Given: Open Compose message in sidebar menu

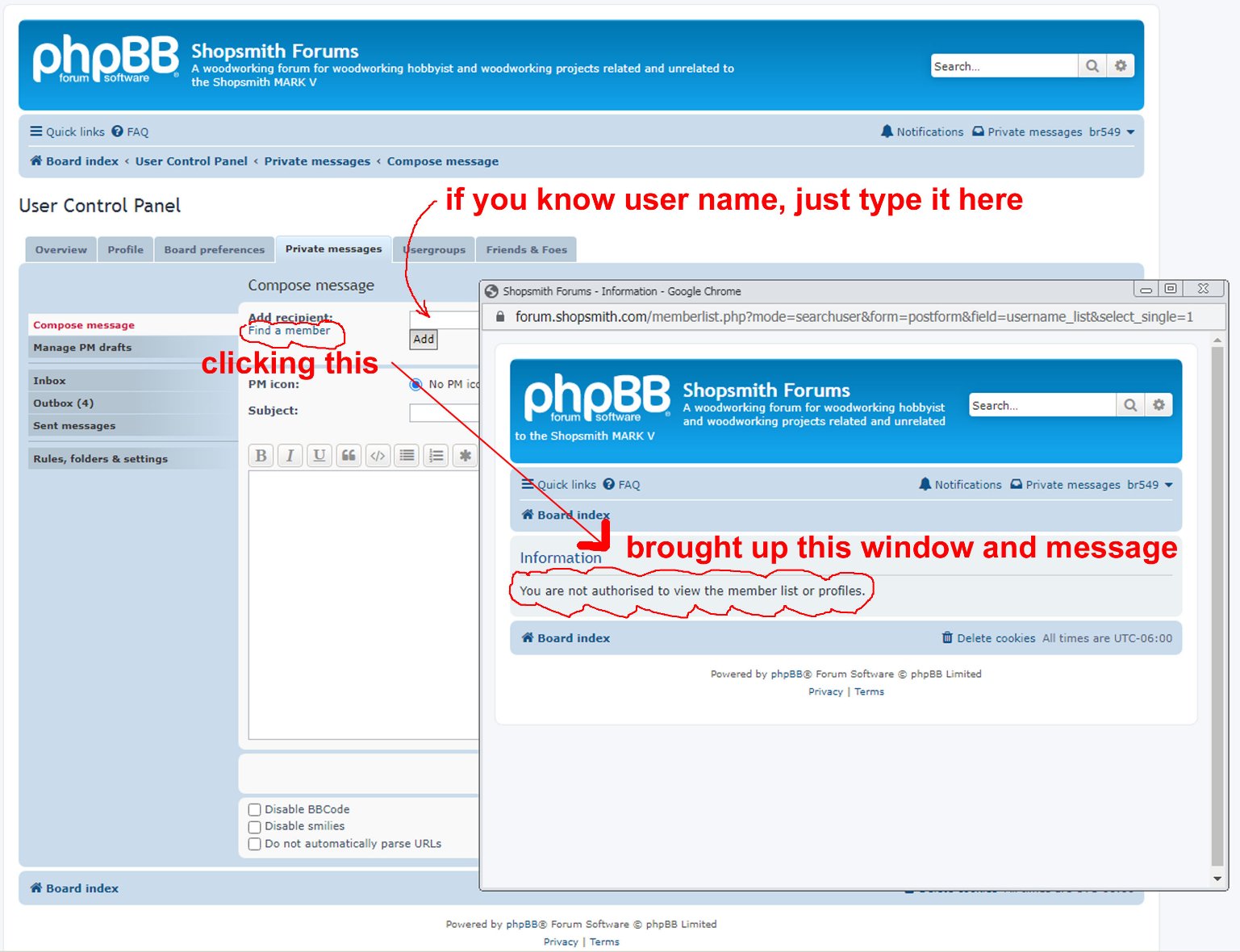Looking at the screenshot, I should point(133,325).
